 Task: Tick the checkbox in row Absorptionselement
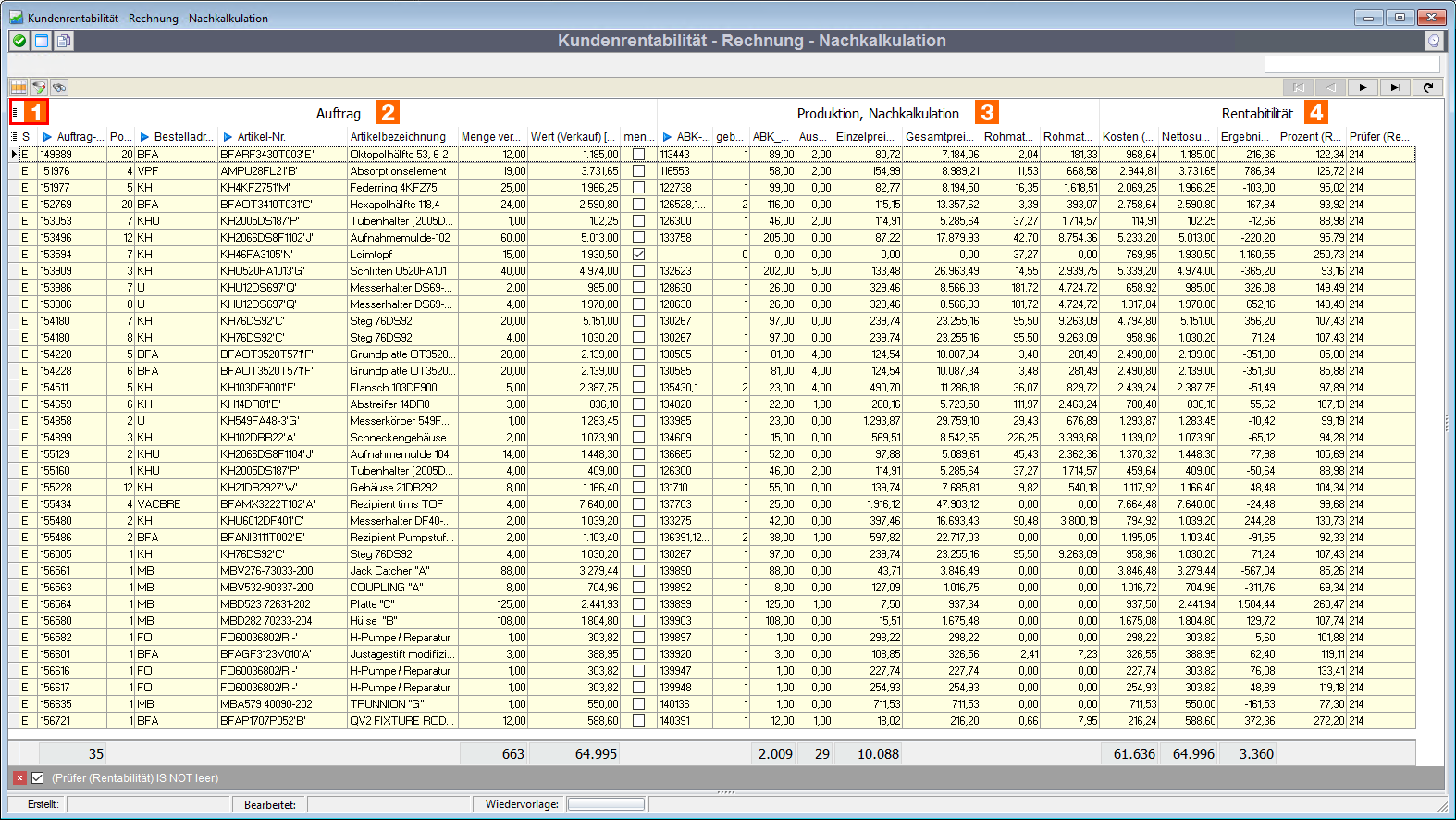(x=638, y=171)
